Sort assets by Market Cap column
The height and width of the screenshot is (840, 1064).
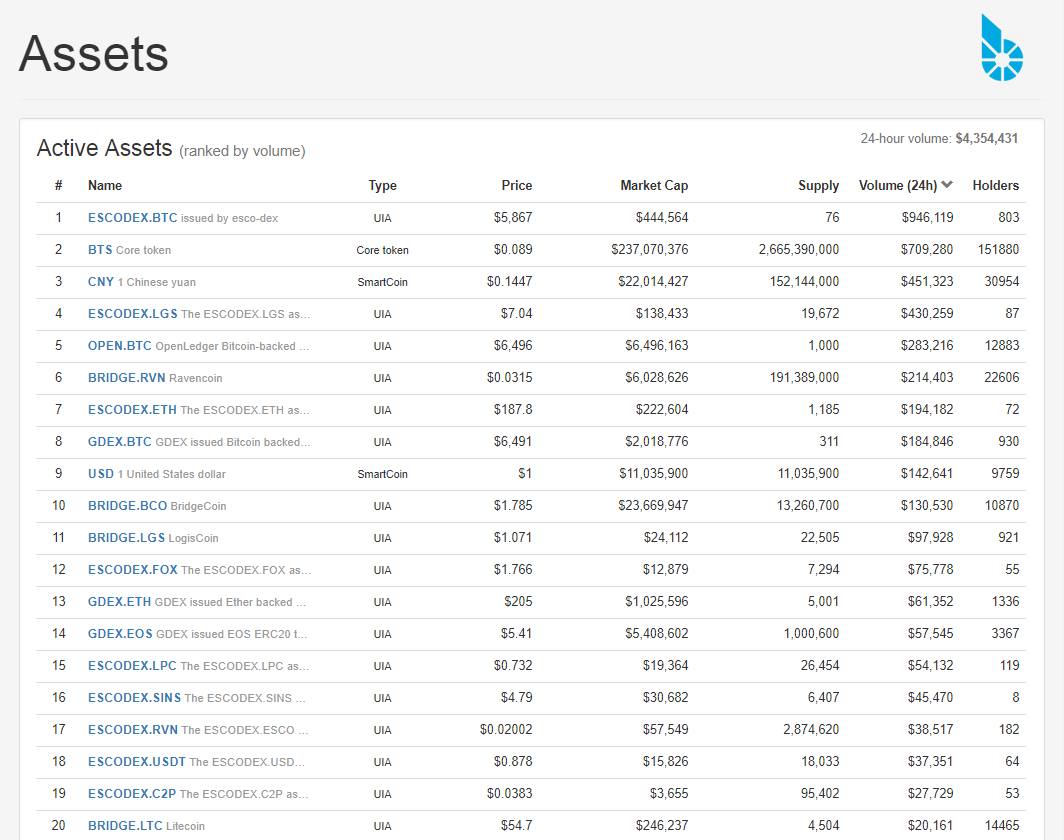tap(653, 185)
